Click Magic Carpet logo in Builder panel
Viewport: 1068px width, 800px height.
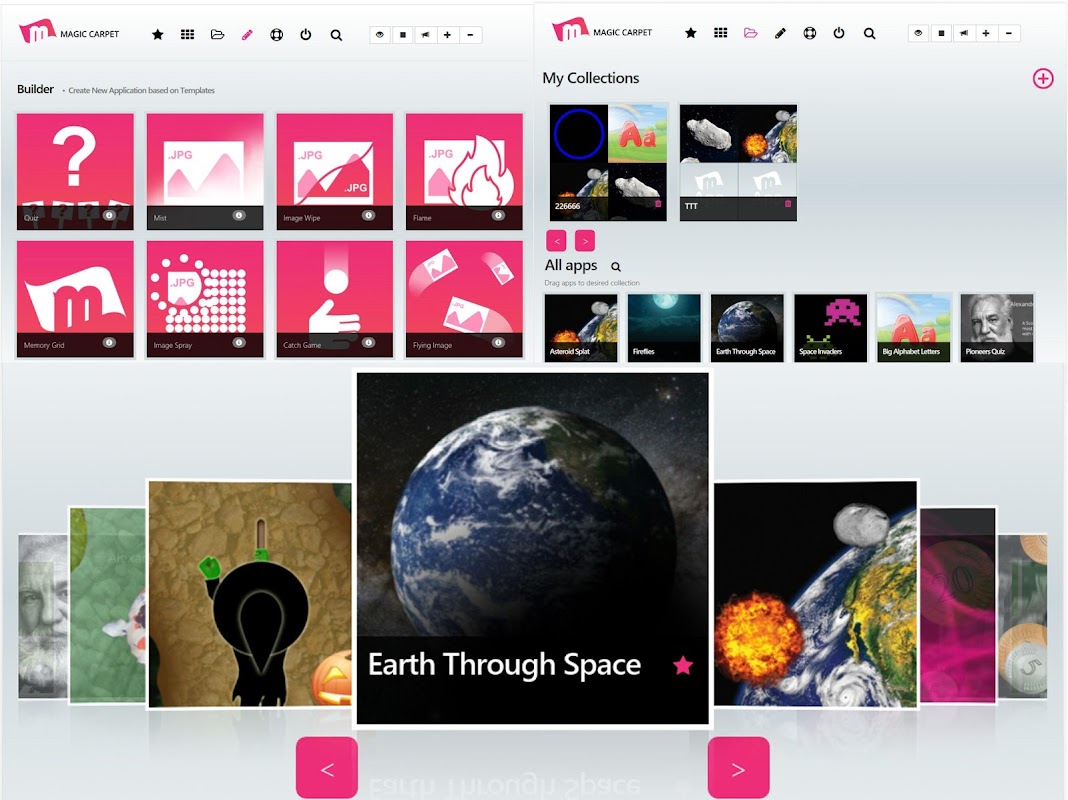pyautogui.click(x=69, y=32)
